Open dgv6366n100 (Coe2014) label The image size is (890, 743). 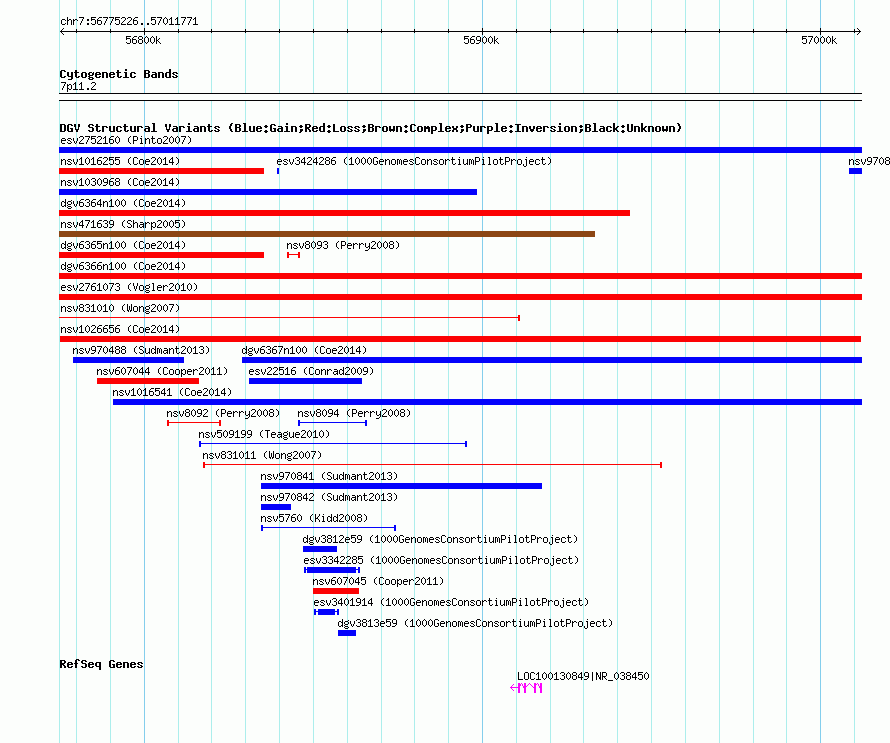pyautogui.click(x=123, y=266)
